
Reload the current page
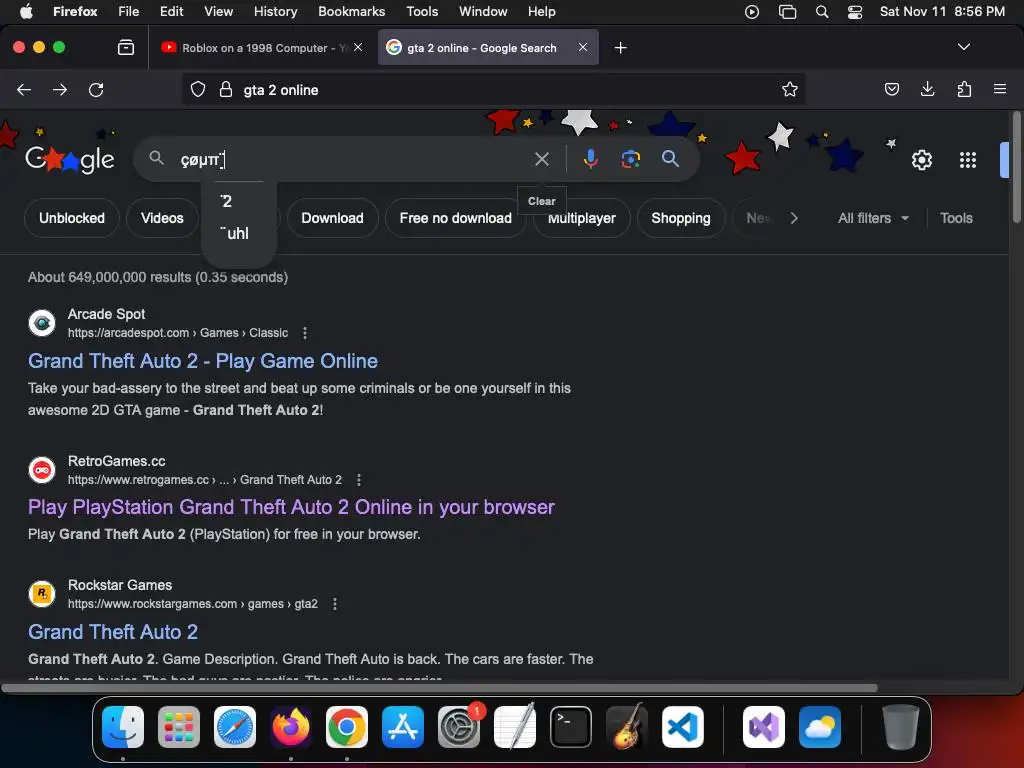click(x=96, y=89)
